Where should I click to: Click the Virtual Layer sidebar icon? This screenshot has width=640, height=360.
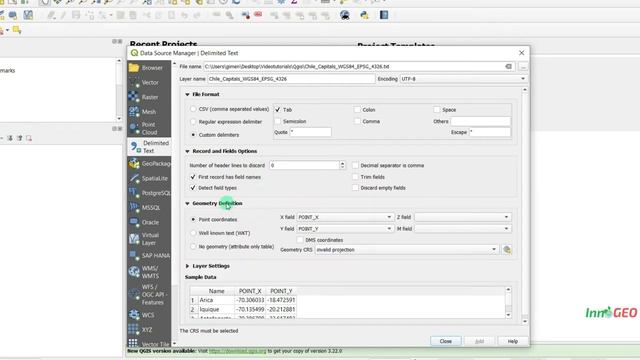134,239
